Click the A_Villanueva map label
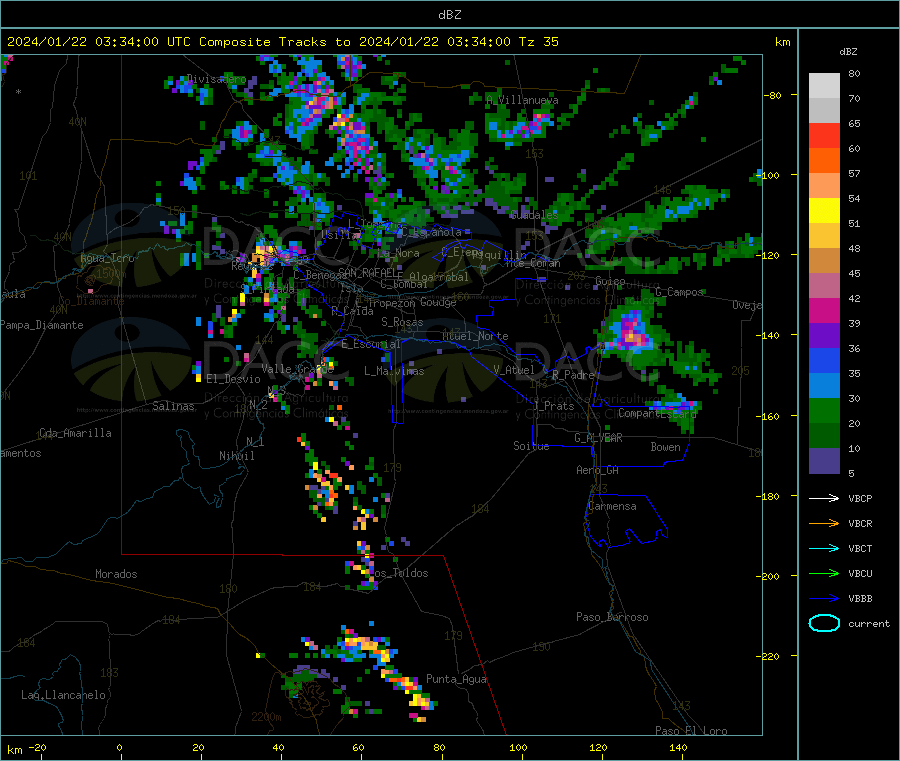The image size is (900, 761). [522, 100]
